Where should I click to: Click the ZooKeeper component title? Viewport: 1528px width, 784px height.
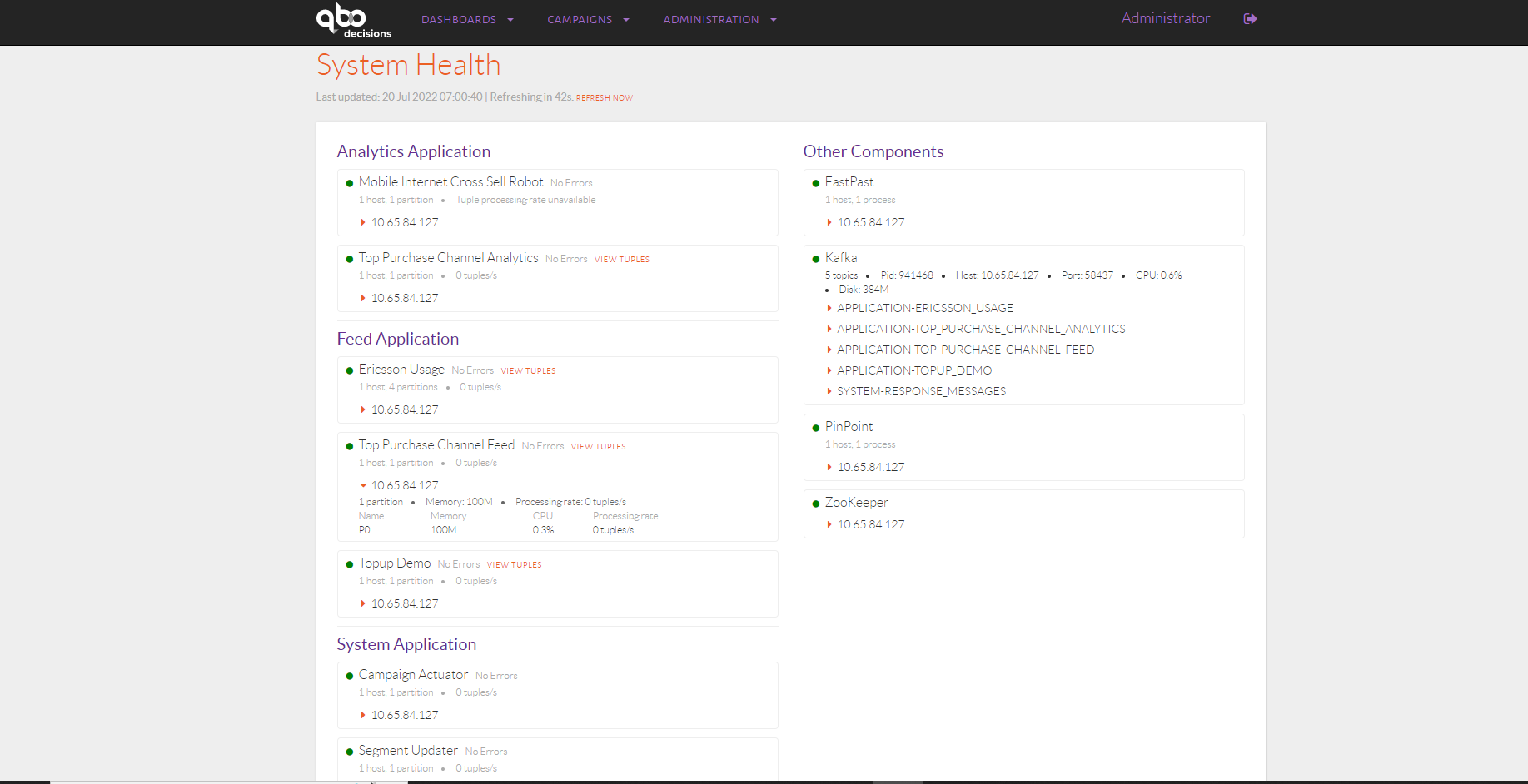[857, 503]
